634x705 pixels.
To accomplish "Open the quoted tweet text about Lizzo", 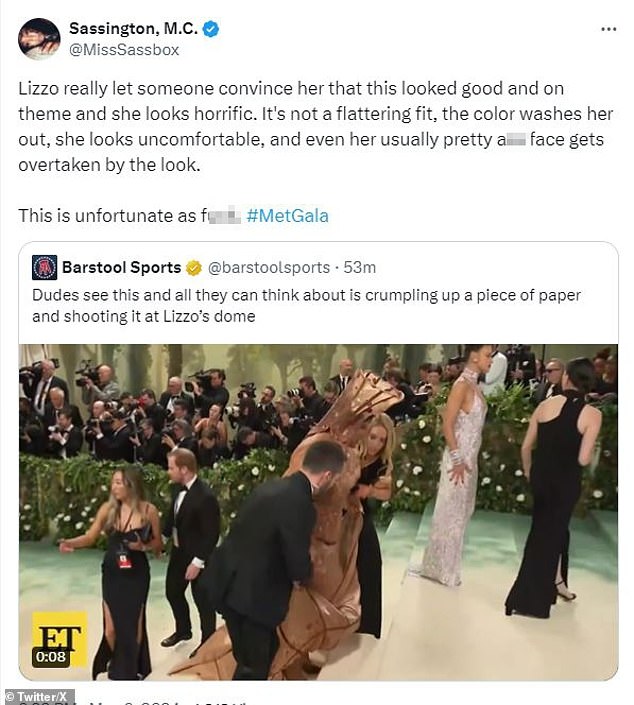I will coord(306,306).
